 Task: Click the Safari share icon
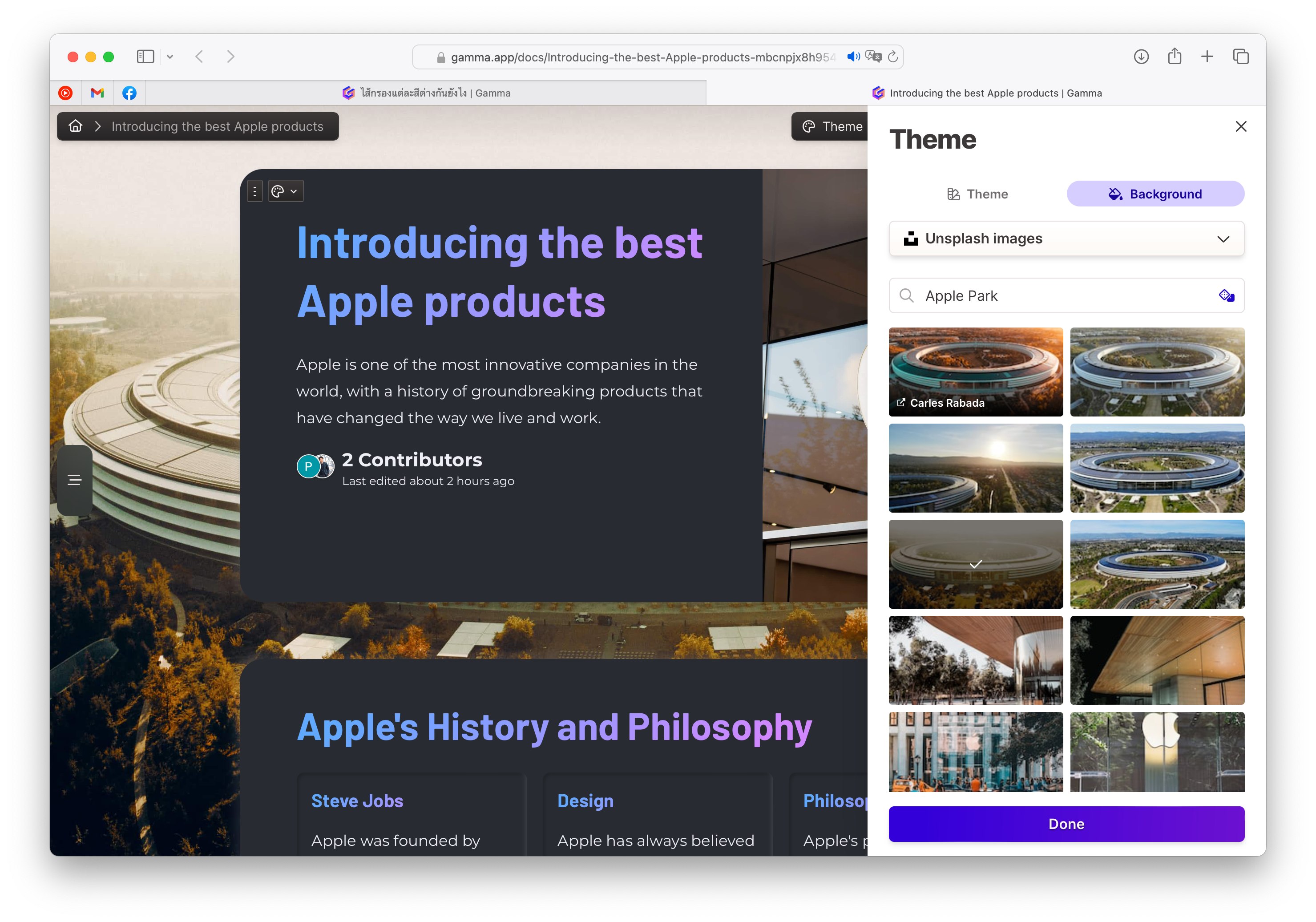pyautogui.click(x=1175, y=57)
